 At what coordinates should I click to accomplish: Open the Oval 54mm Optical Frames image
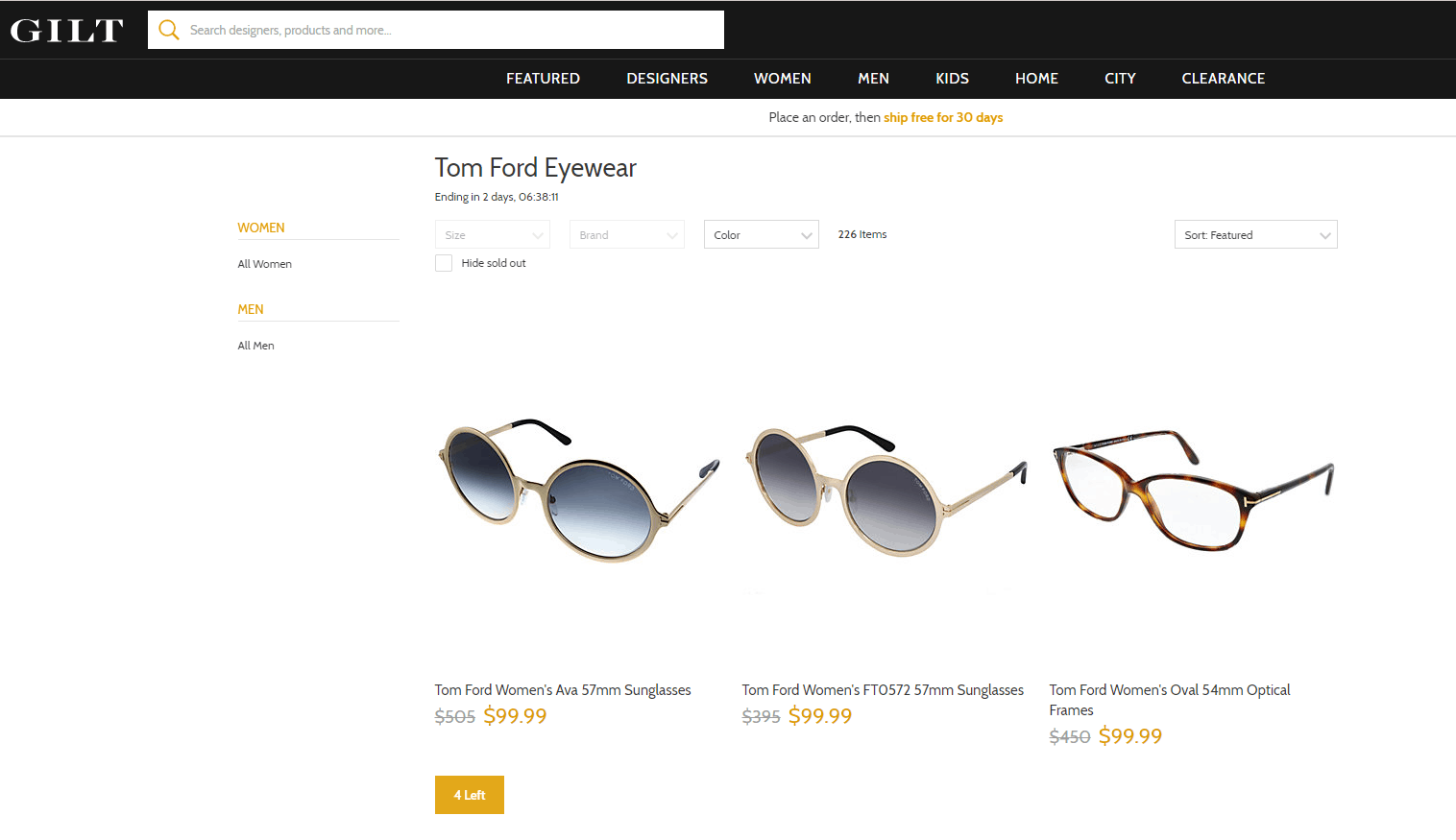(x=1193, y=490)
